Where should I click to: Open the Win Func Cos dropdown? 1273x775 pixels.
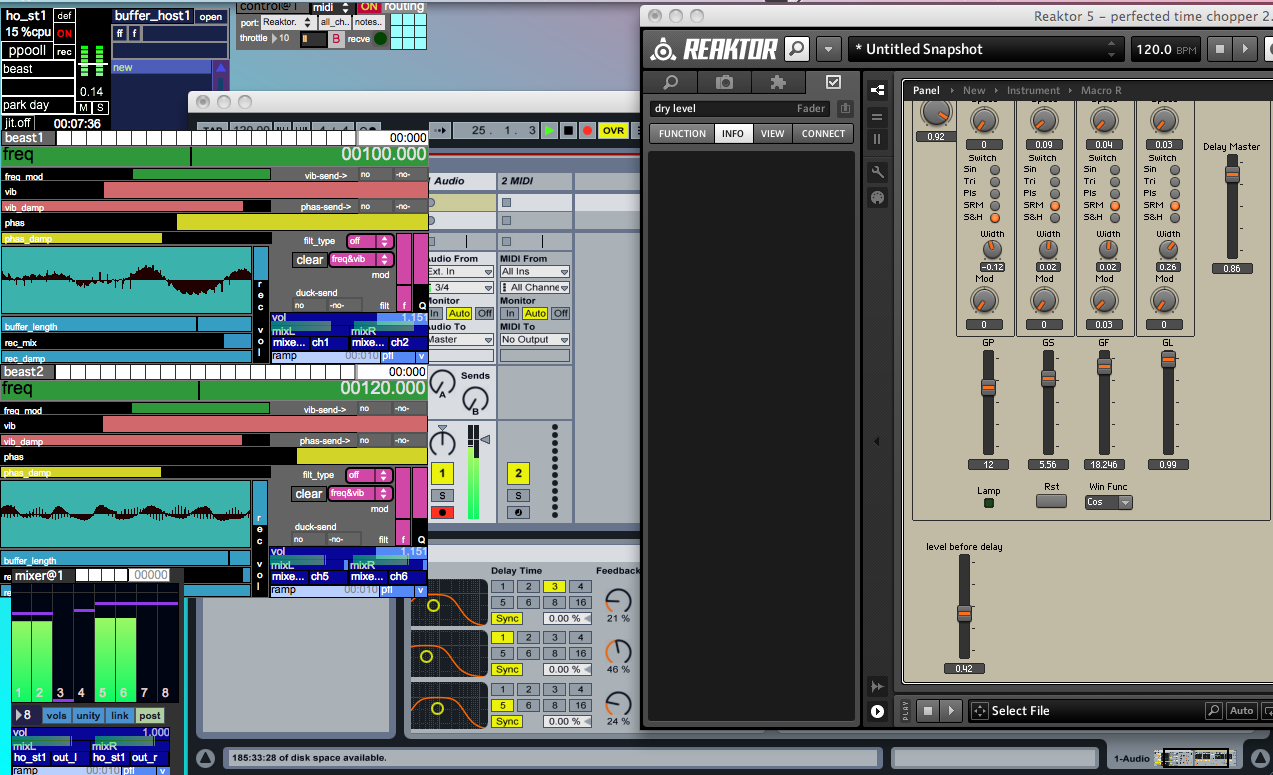(1109, 502)
